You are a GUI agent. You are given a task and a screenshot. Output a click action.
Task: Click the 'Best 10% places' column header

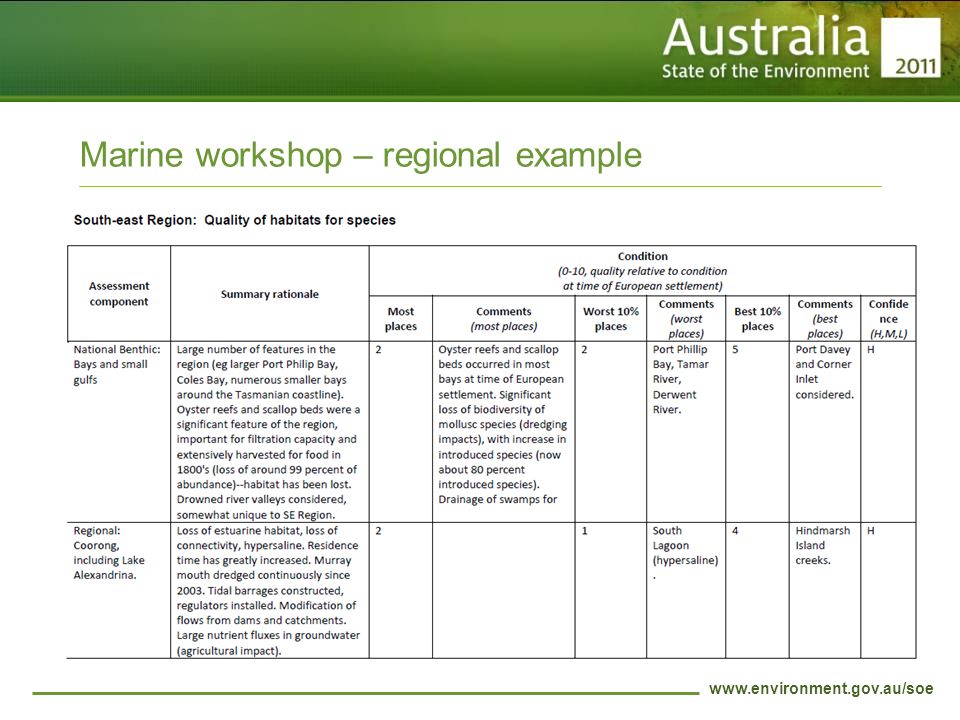pos(757,319)
